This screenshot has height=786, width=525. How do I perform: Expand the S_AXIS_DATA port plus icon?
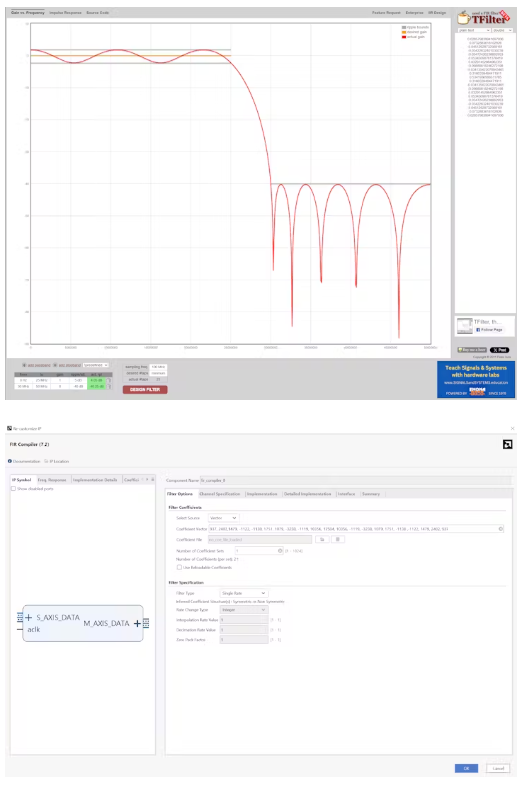pyautogui.click(x=29, y=618)
